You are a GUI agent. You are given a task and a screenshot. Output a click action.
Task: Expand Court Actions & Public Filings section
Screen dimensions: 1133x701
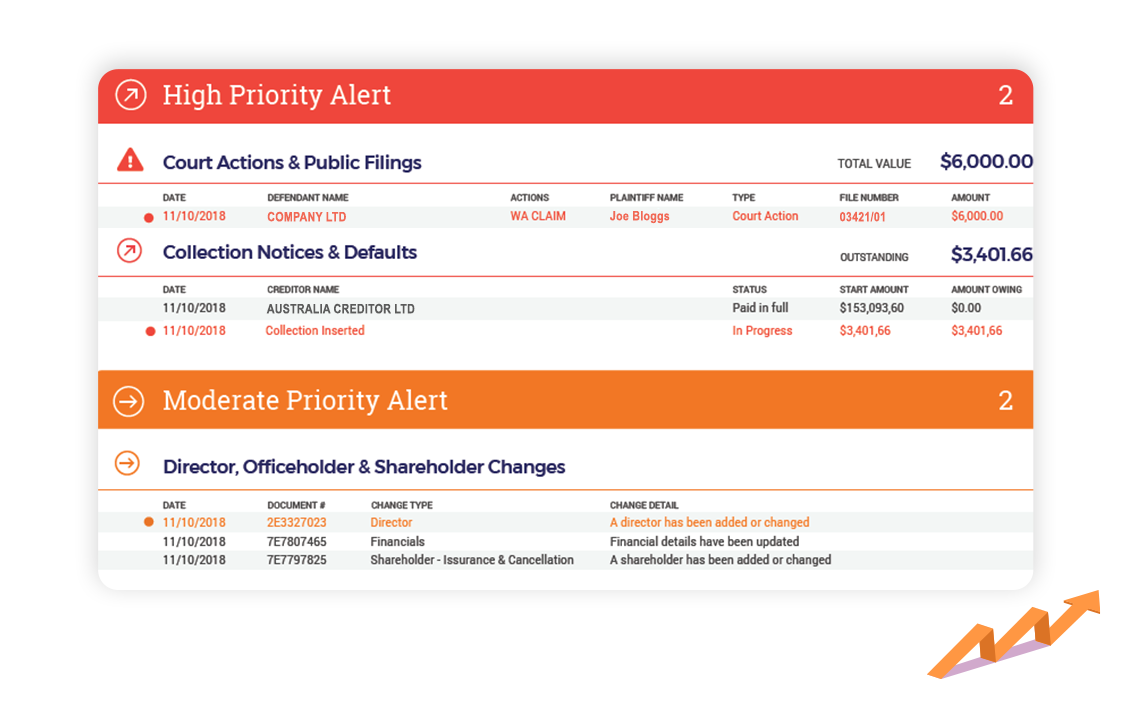coord(292,163)
